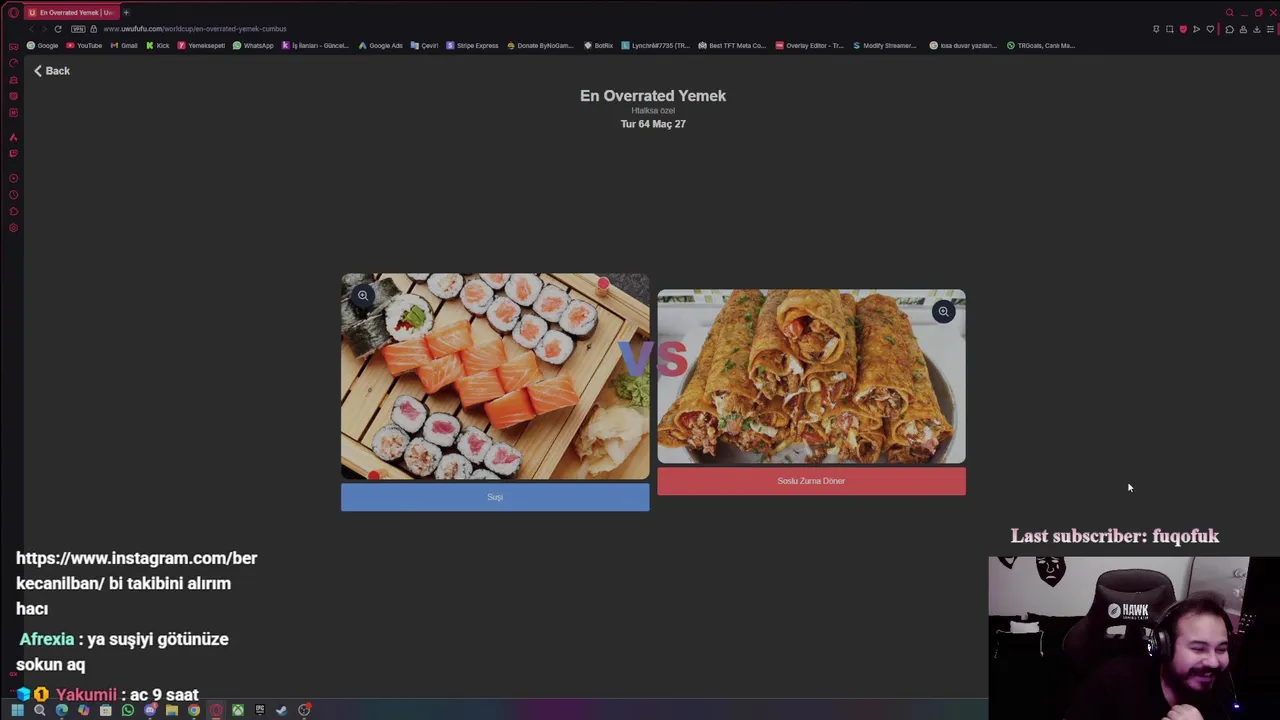Switch to Opera in taskbar
Viewport: 1280px width, 720px height.
click(216, 710)
